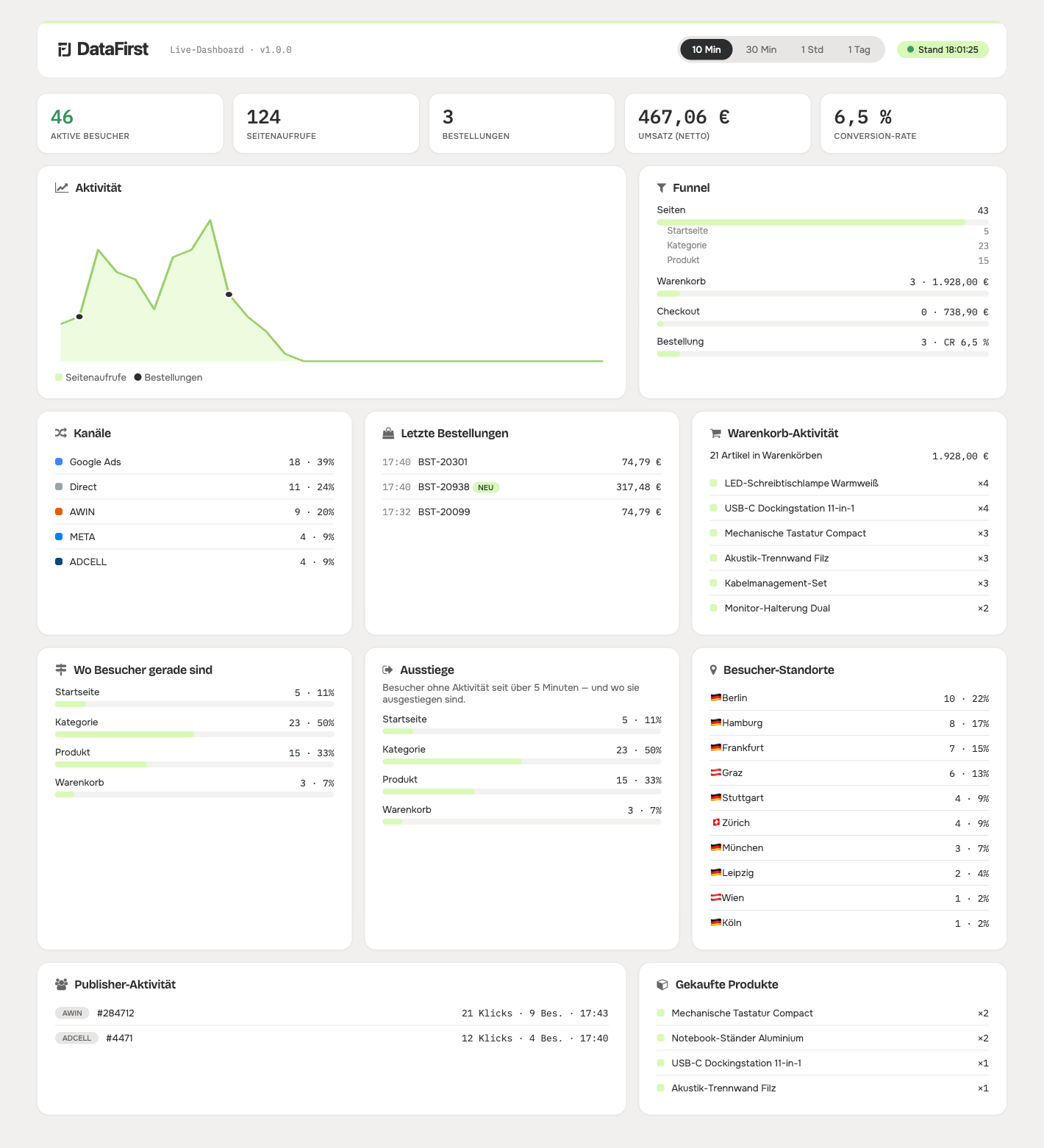The height and width of the screenshot is (1148, 1044).
Task: Switch to the 30 Min time range
Action: click(x=761, y=49)
